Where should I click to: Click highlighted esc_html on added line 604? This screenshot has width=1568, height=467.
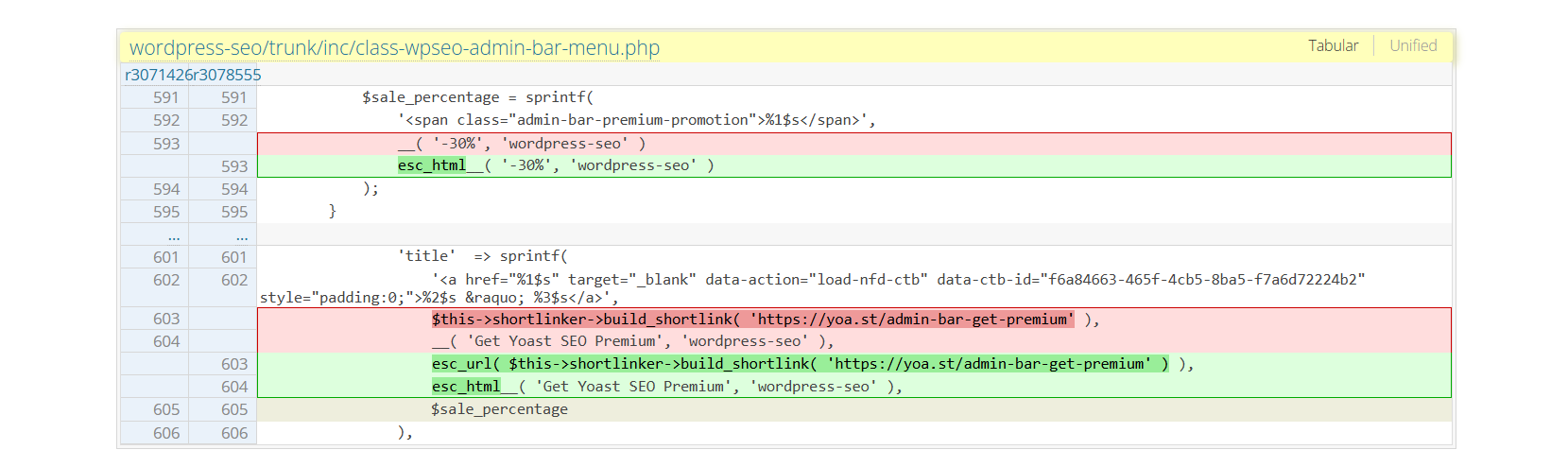click(466, 387)
